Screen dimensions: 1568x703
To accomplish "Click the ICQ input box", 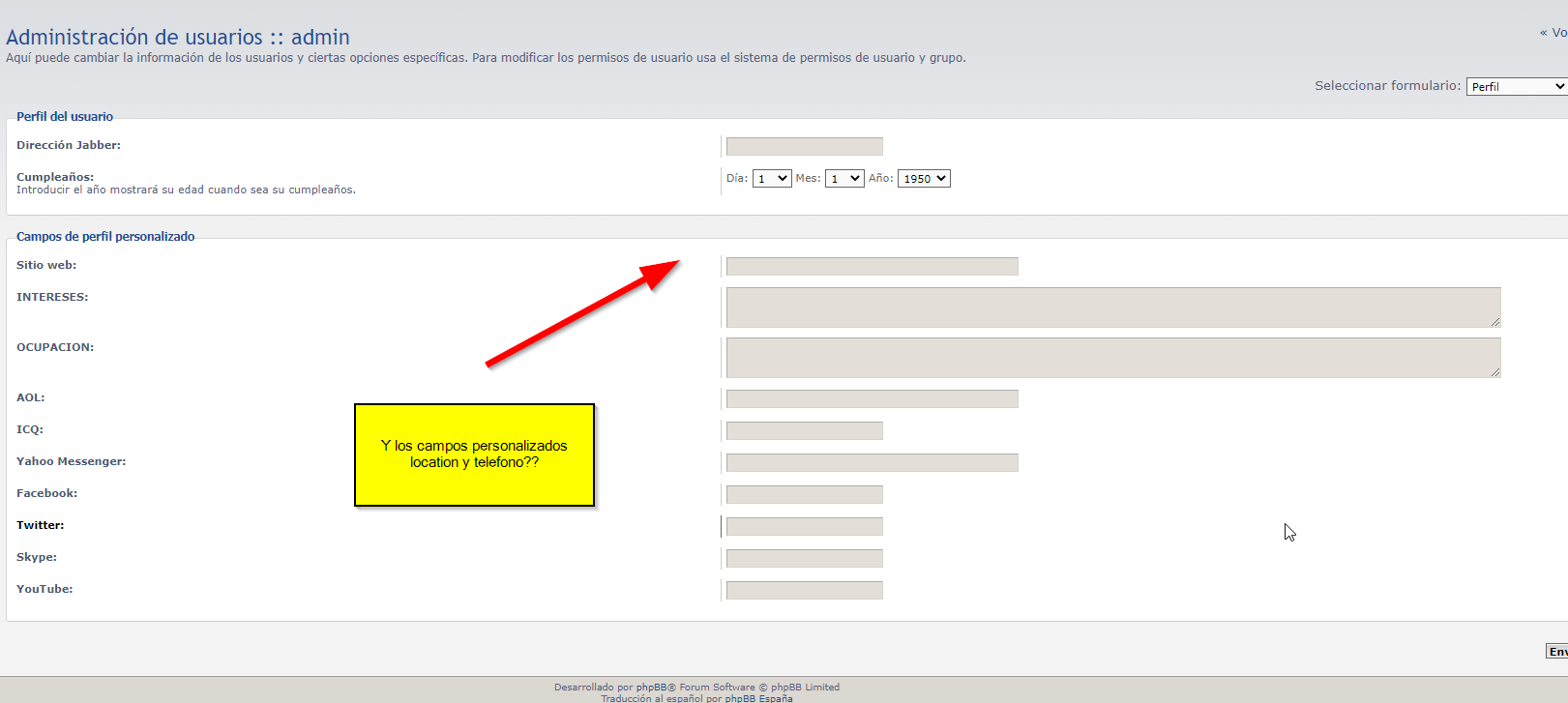I will tap(804, 431).
